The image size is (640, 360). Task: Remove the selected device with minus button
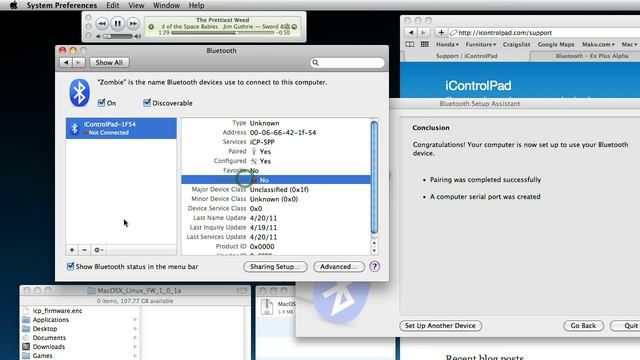(84, 250)
